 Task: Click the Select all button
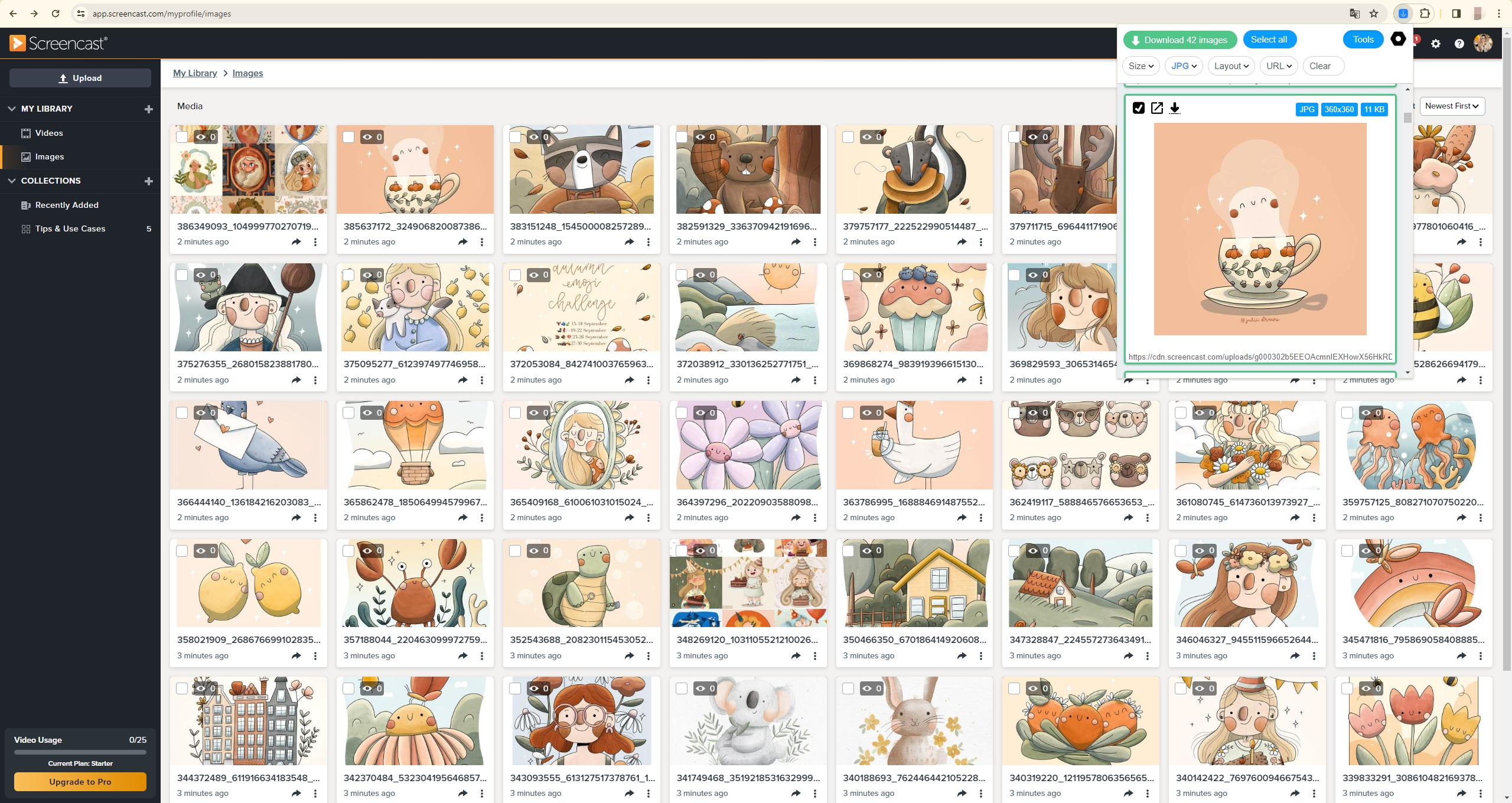coord(1269,39)
